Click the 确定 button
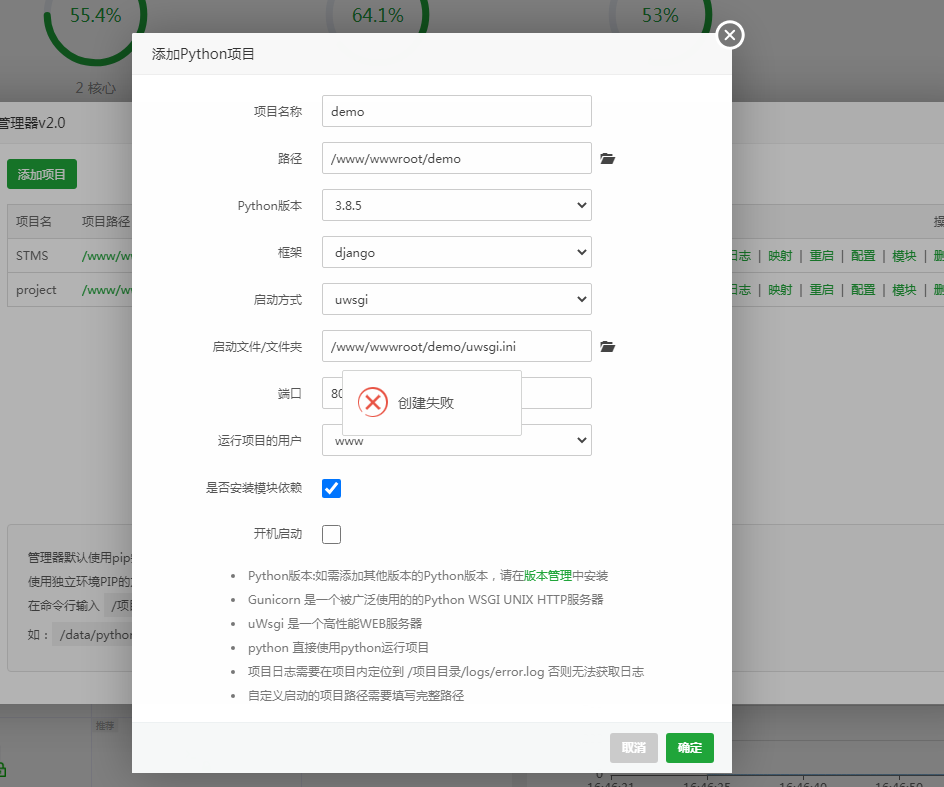The height and width of the screenshot is (787, 944). (689, 748)
